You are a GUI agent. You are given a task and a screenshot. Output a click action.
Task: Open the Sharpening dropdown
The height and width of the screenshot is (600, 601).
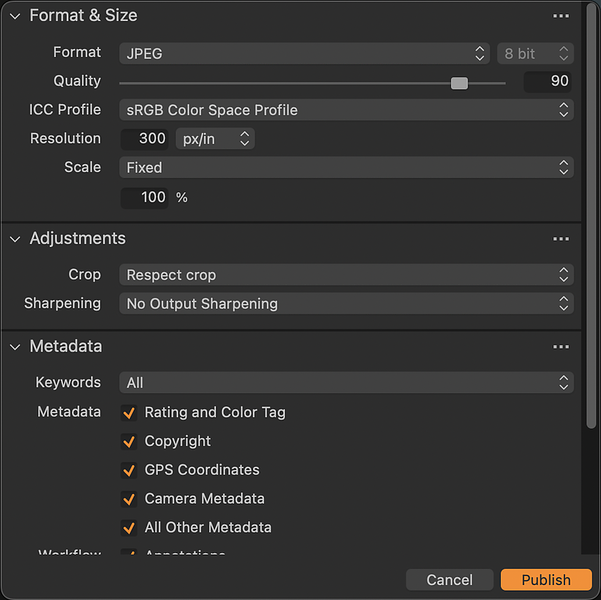pyautogui.click(x=346, y=303)
